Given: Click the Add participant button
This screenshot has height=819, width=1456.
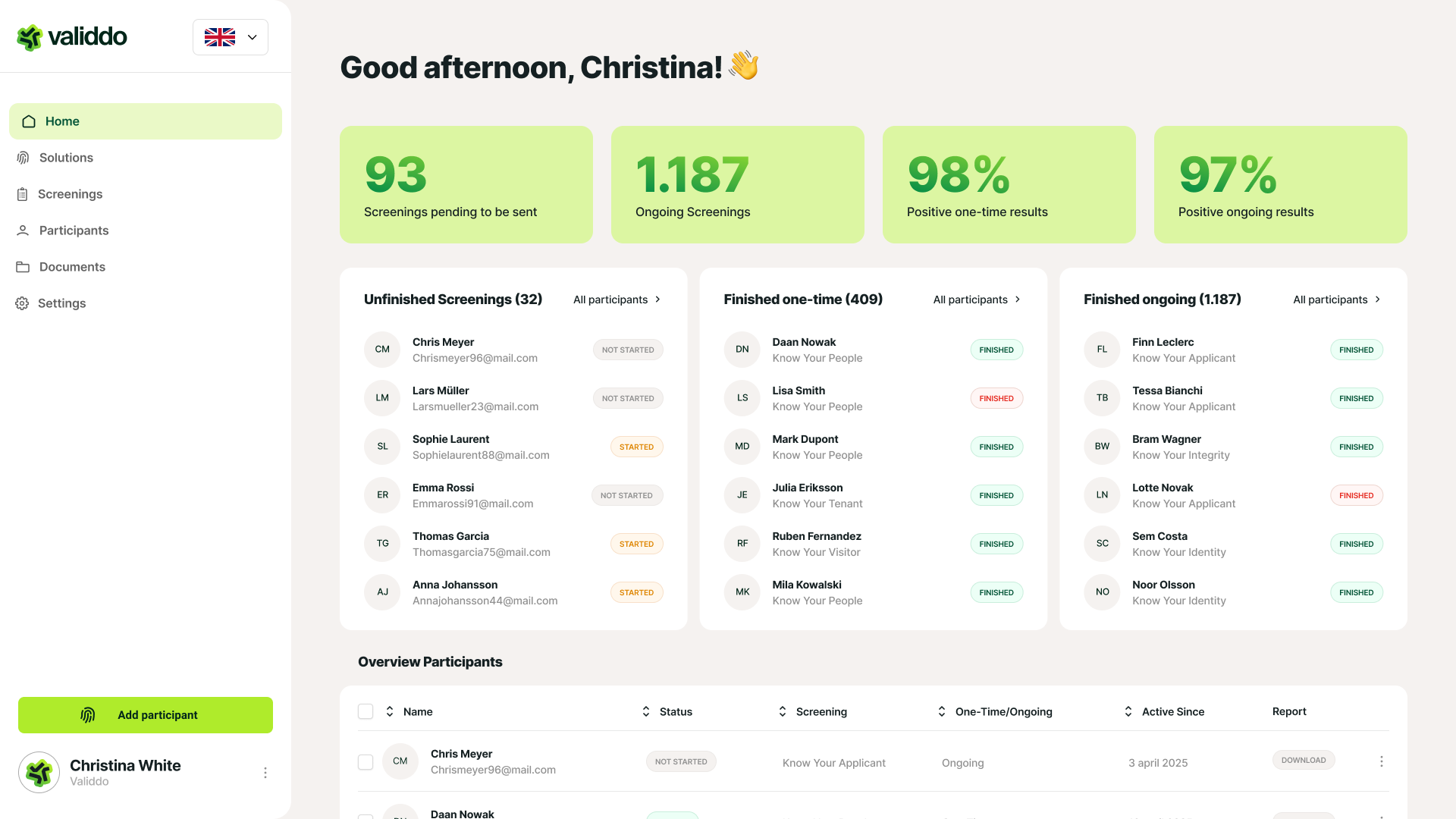Looking at the screenshot, I should point(146,715).
